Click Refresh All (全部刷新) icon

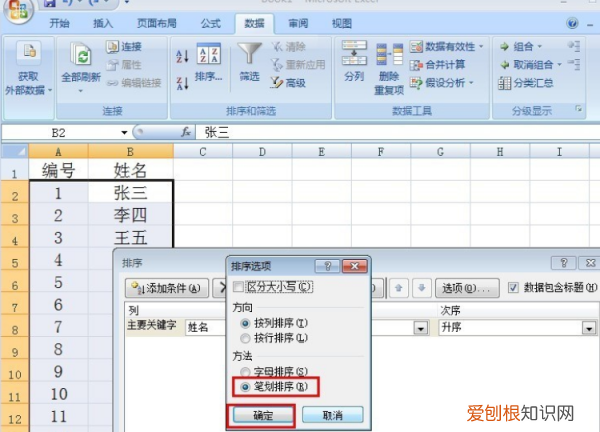(x=81, y=54)
